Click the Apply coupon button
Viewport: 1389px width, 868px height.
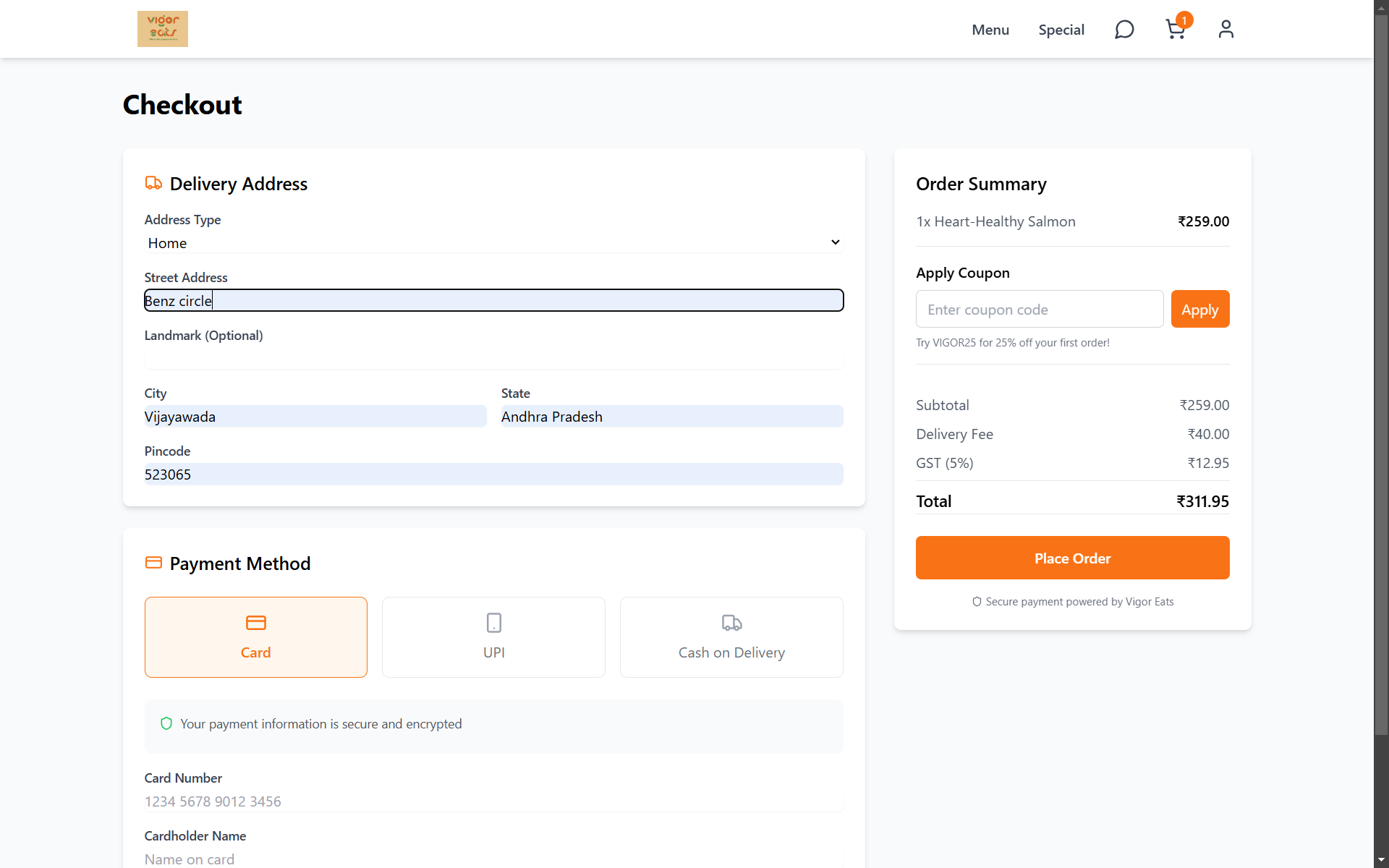pos(1199,309)
